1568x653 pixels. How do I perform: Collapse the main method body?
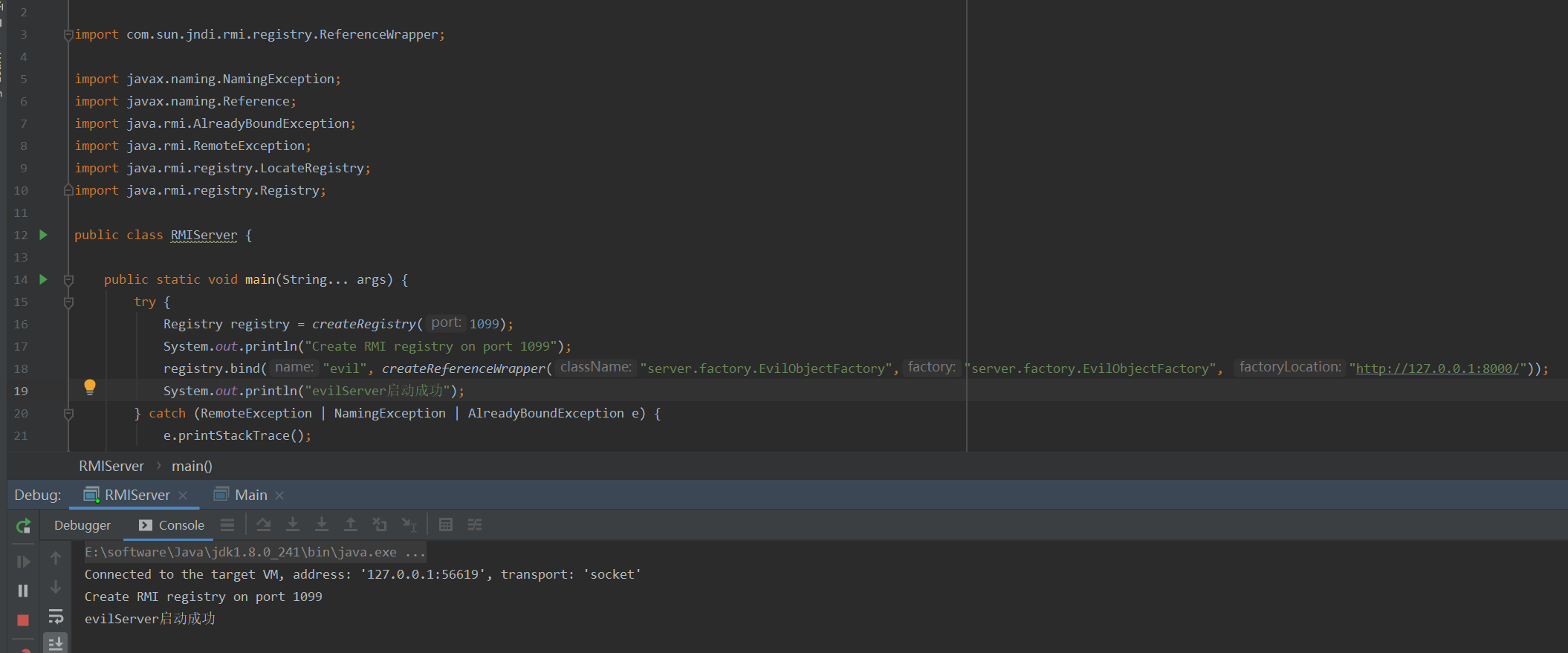pyautogui.click(x=68, y=280)
